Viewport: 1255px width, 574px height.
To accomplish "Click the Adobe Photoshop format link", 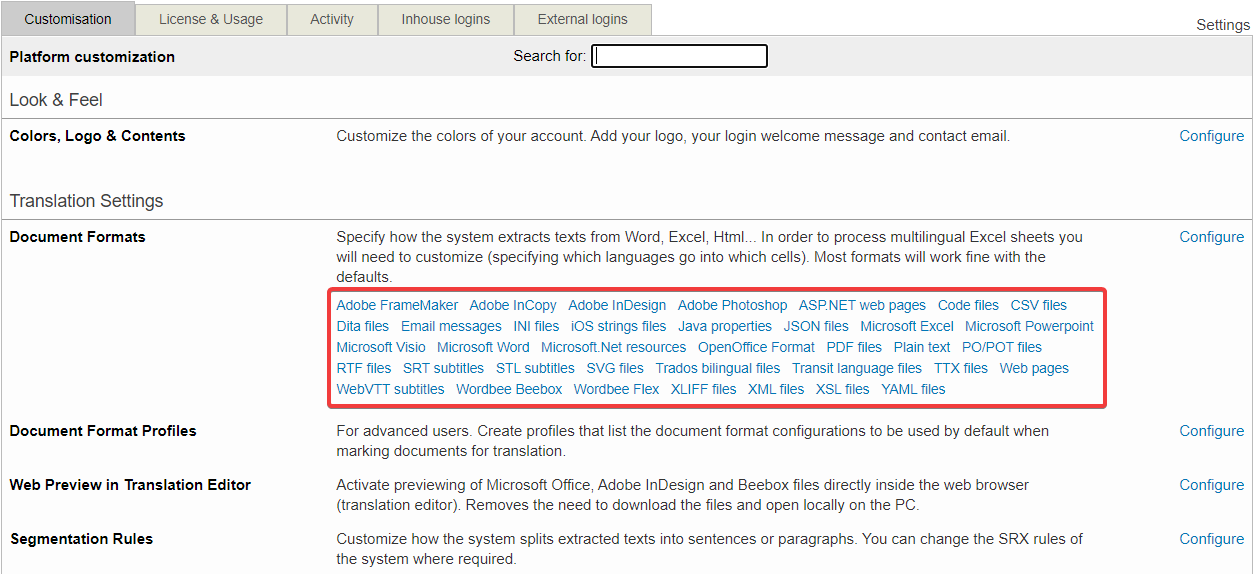I will [732, 305].
